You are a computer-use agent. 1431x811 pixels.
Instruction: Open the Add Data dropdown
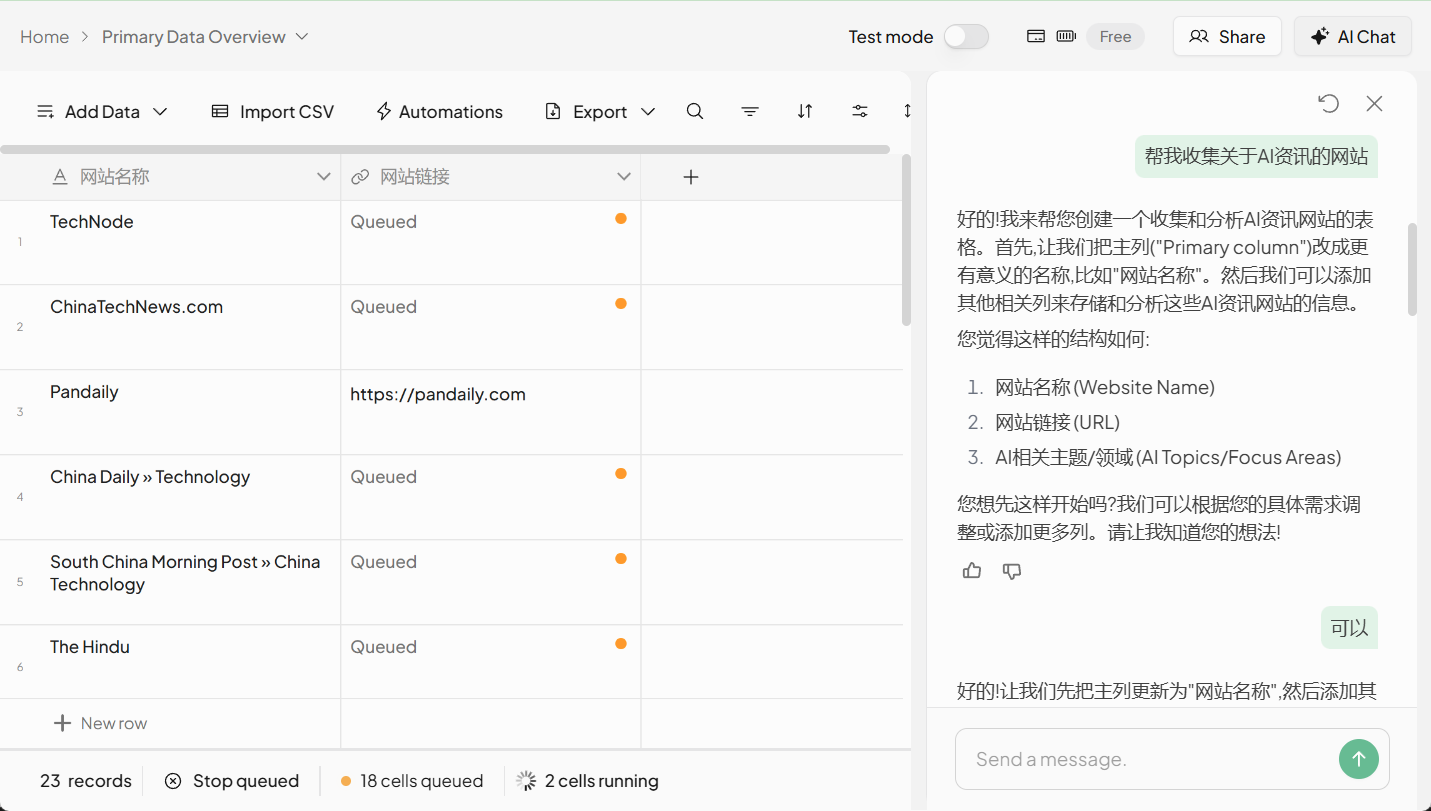tap(102, 112)
